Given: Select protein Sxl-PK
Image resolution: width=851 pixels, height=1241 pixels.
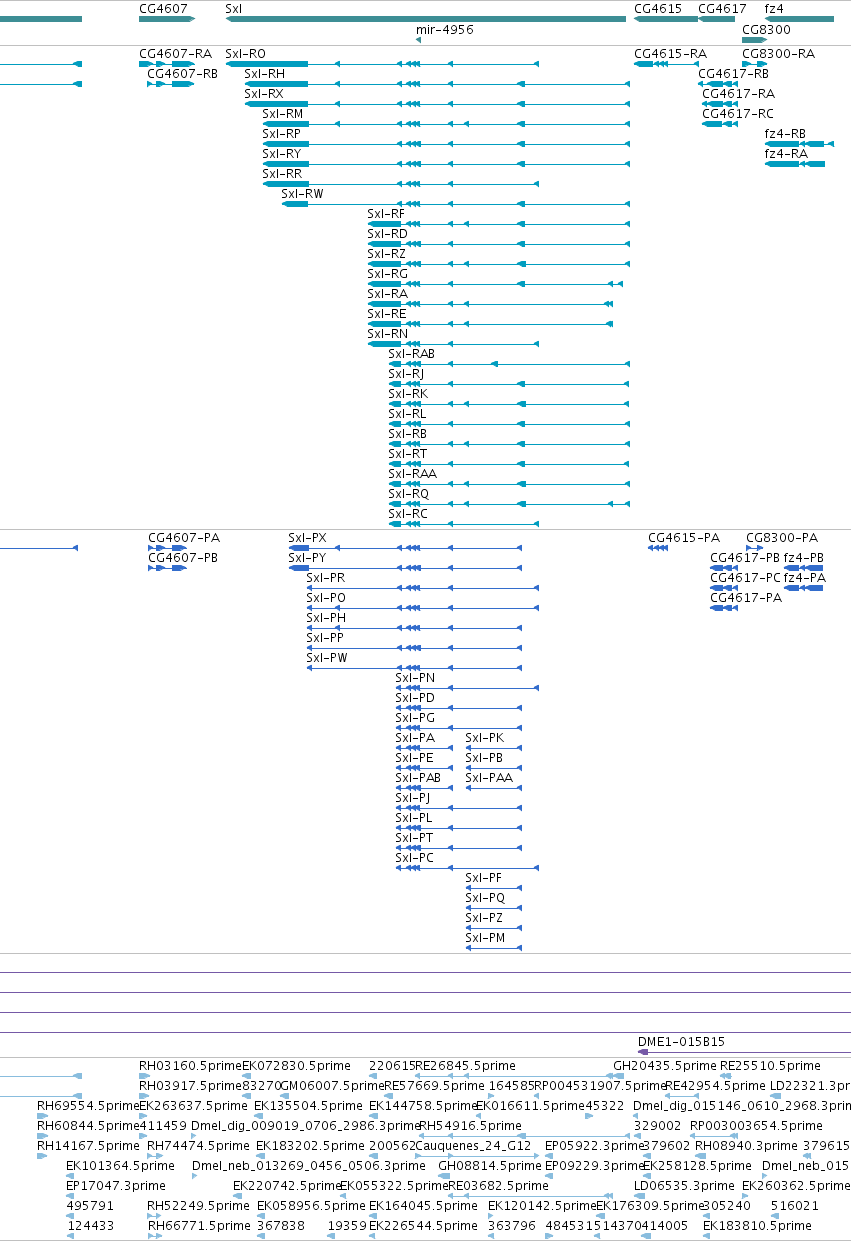Looking at the screenshot, I should pos(485,737).
